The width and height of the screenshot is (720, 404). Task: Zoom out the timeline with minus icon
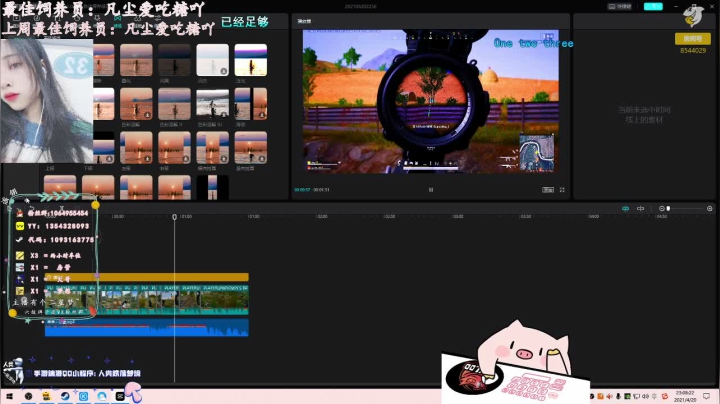click(x=662, y=208)
